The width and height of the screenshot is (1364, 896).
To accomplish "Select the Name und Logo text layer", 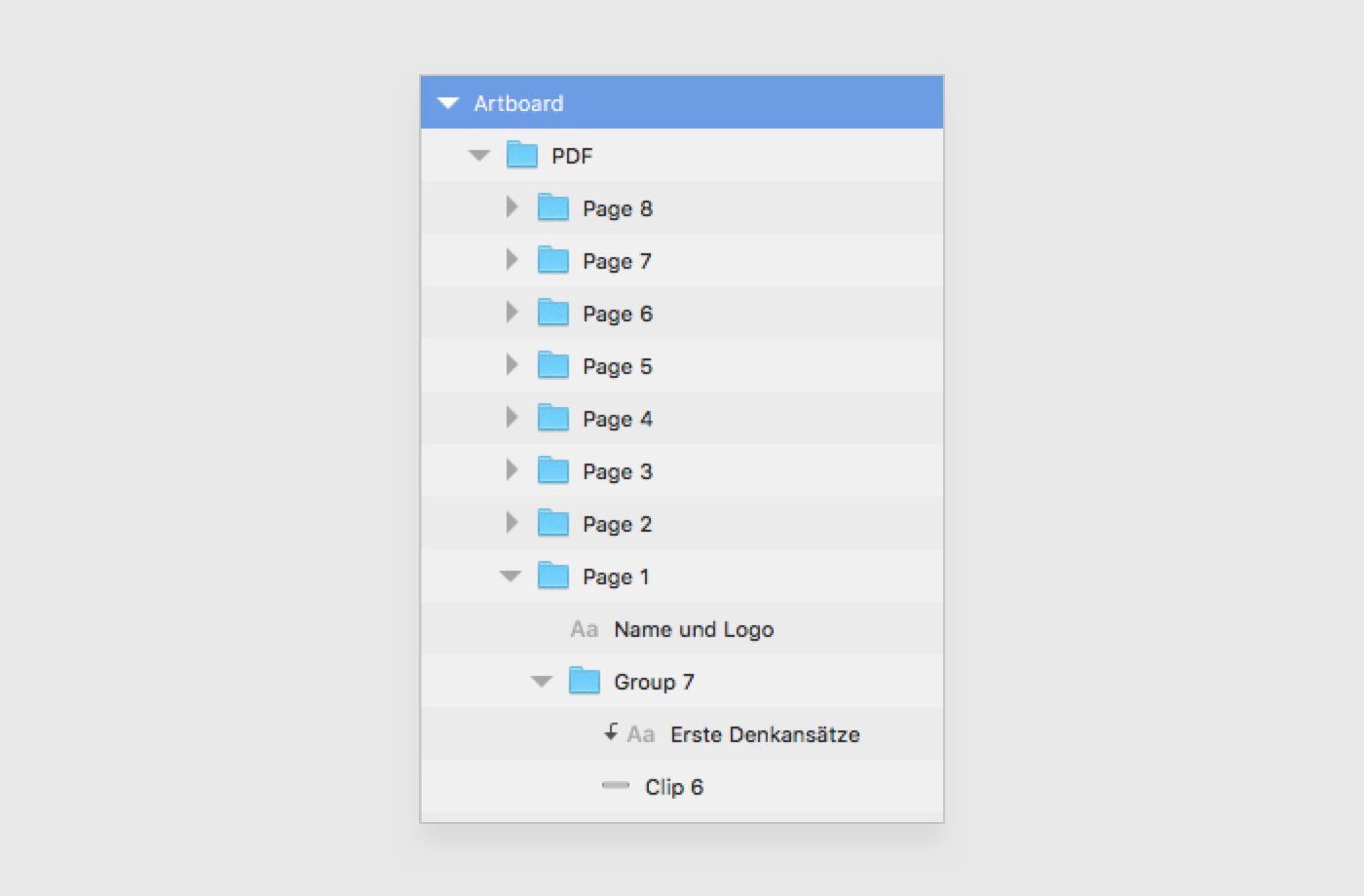I will coord(694,629).
